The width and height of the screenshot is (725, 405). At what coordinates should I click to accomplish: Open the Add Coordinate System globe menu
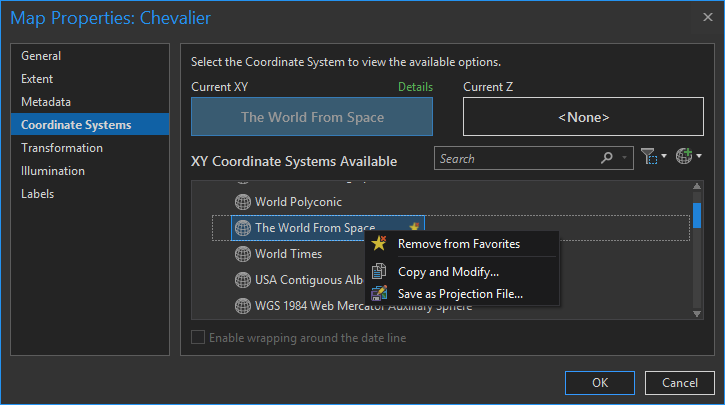tap(687, 157)
